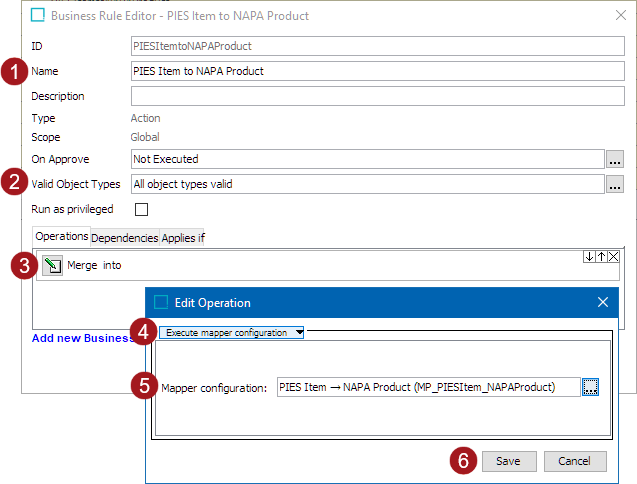Viewport: 637px width, 484px height.
Task: Click the Mapper configuration value field
Action: 429,387
